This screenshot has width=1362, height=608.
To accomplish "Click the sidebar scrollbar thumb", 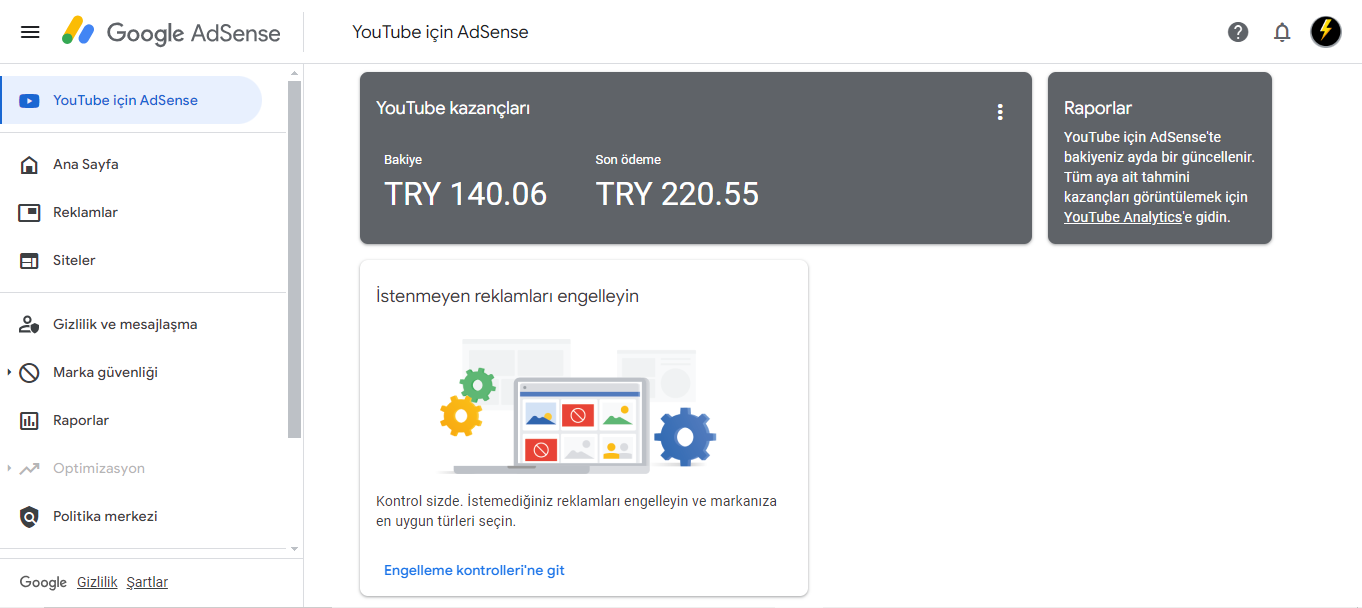I will pyautogui.click(x=294, y=259).
